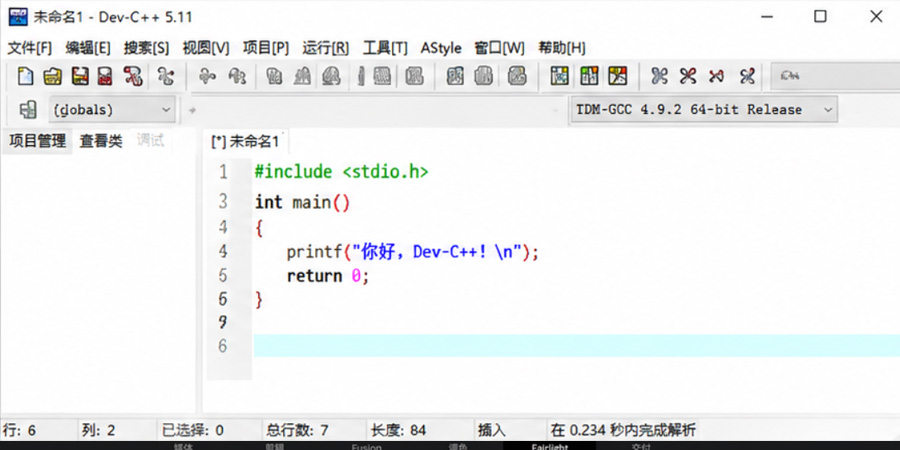The height and width of the screenshot is (450, 900).
Task: Click gutter line number 1
Action: point(223,172)
